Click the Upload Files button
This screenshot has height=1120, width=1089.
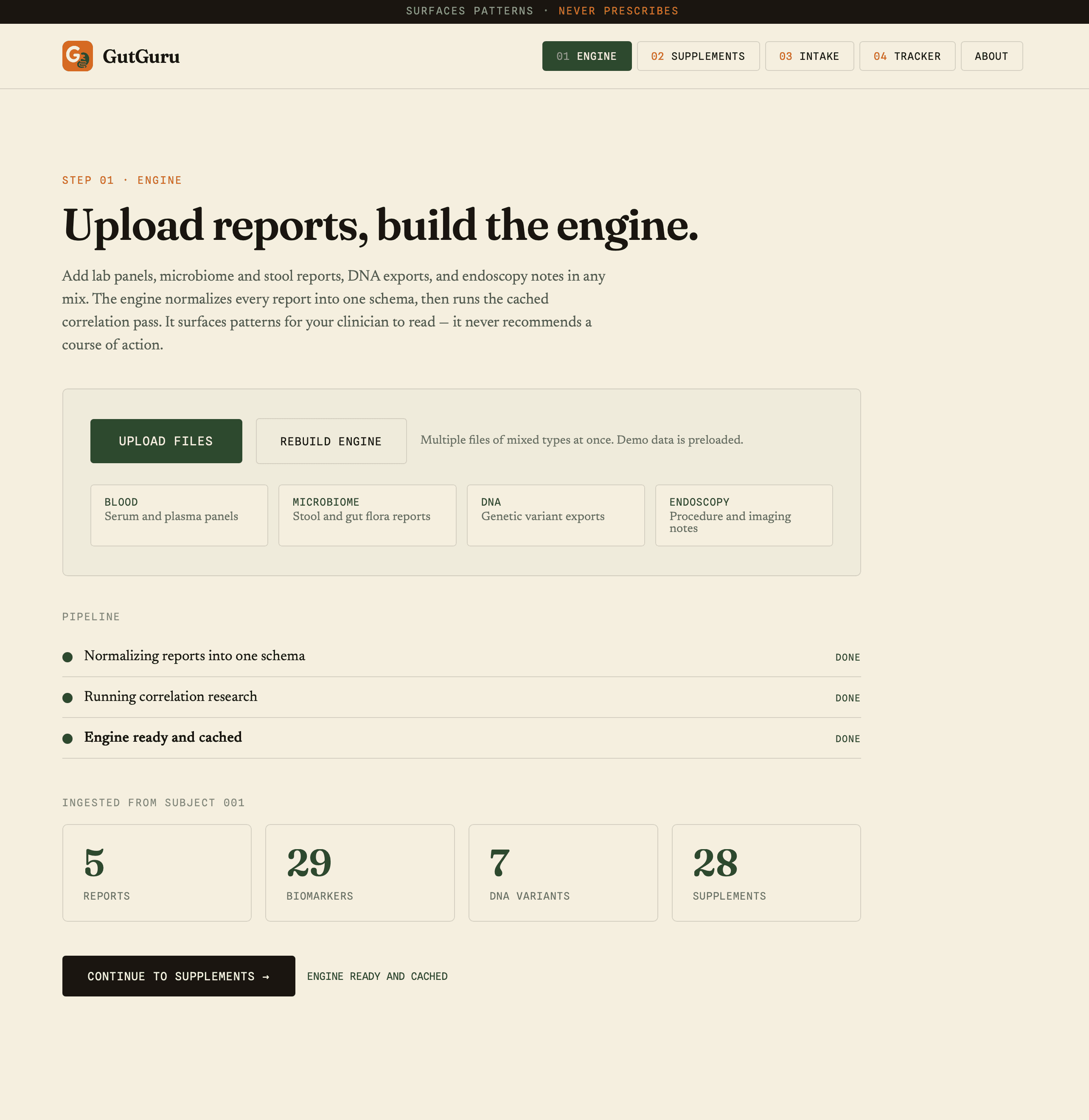[x=166, y=441]
